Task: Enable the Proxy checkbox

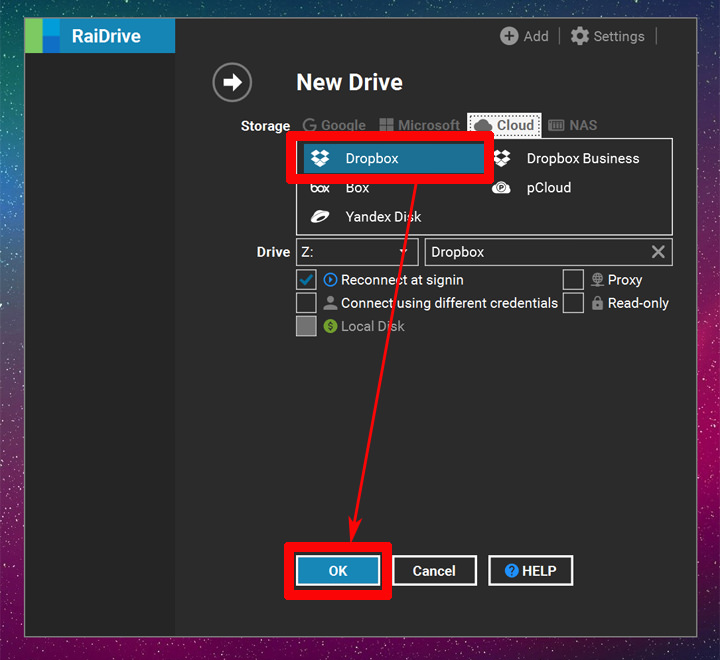Action: pyautogui.click(x=573, y=280)
